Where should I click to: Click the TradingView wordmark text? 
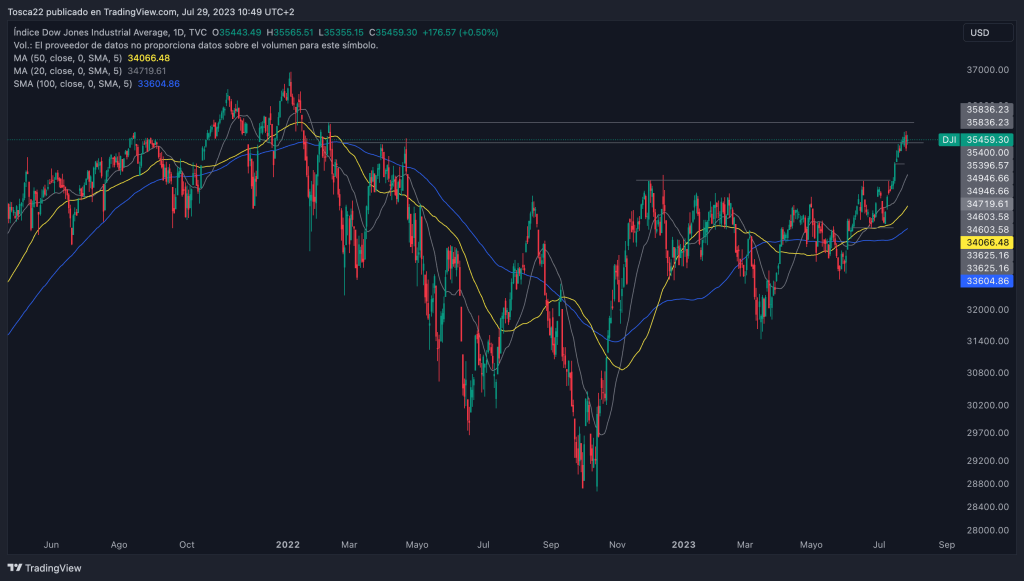(x=54, y=569)
